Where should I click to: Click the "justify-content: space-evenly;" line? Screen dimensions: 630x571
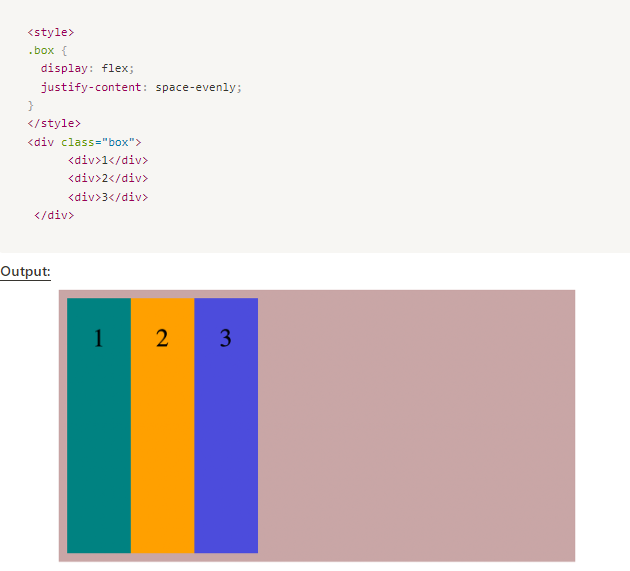[141, 87]
